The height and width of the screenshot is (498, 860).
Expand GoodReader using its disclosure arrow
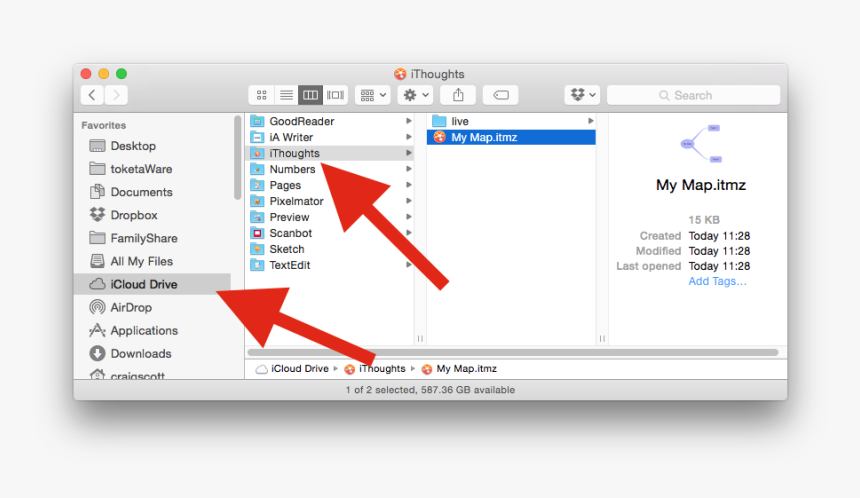tap(409, 121)
